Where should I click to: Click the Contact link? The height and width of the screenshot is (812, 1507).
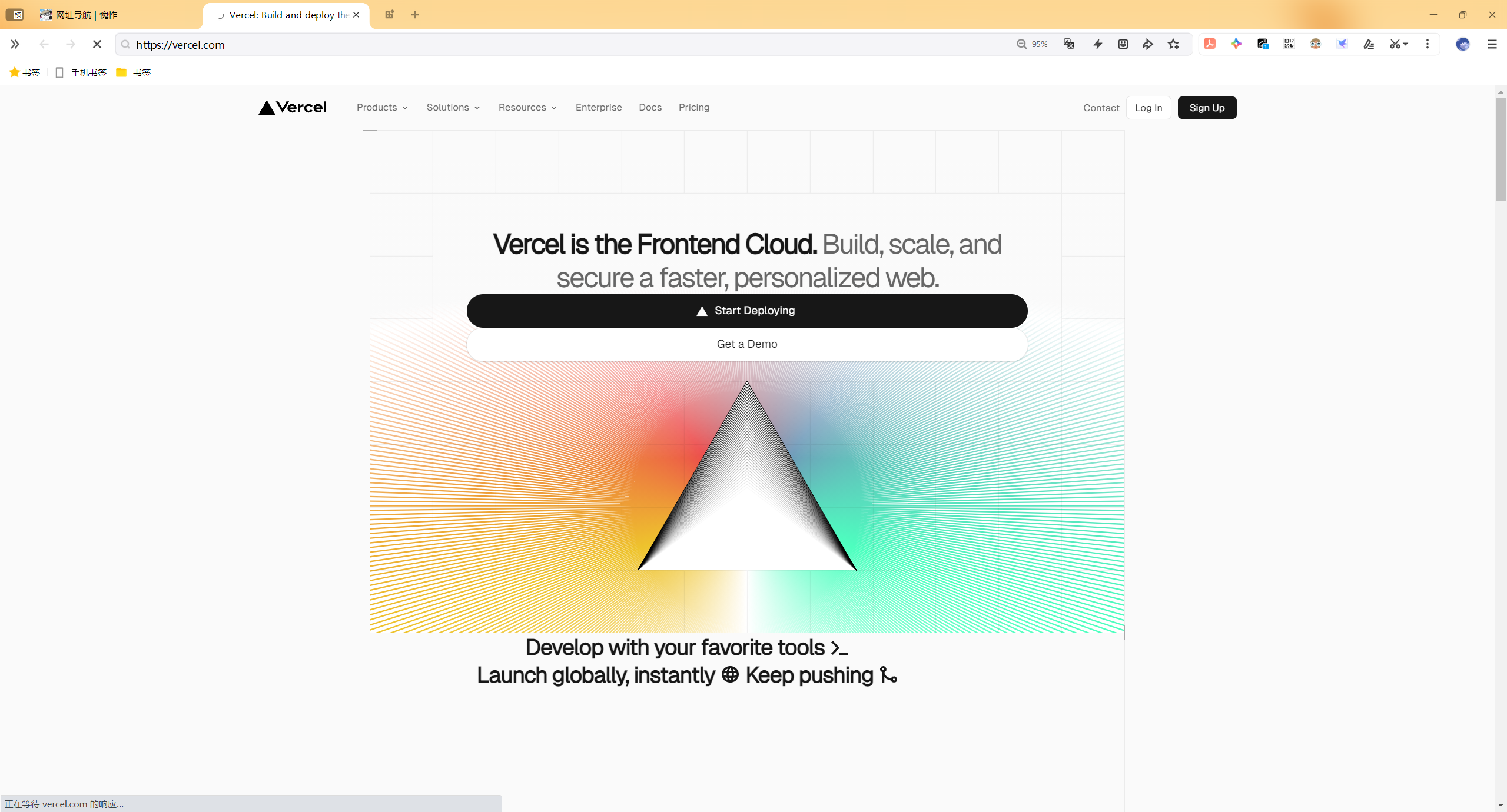(1101, 108)
